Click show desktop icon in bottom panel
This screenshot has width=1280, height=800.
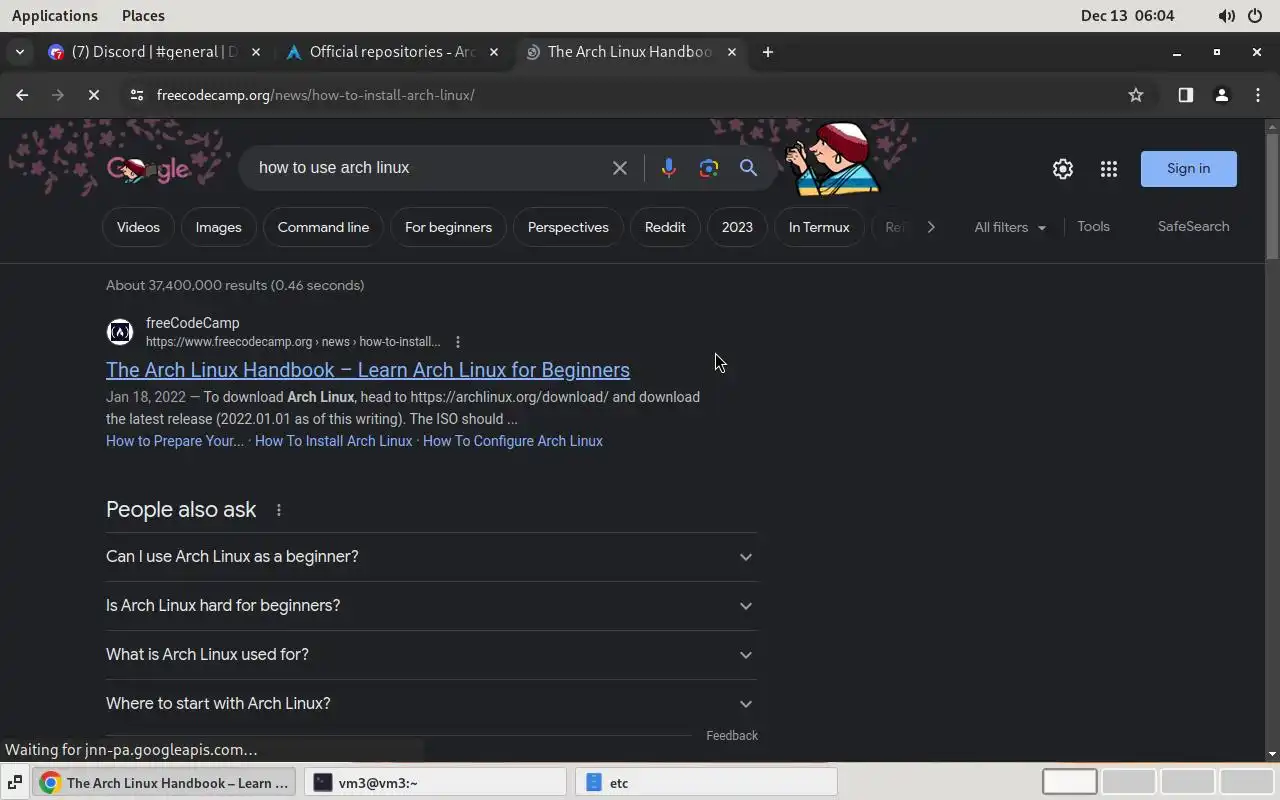(15, 783)
